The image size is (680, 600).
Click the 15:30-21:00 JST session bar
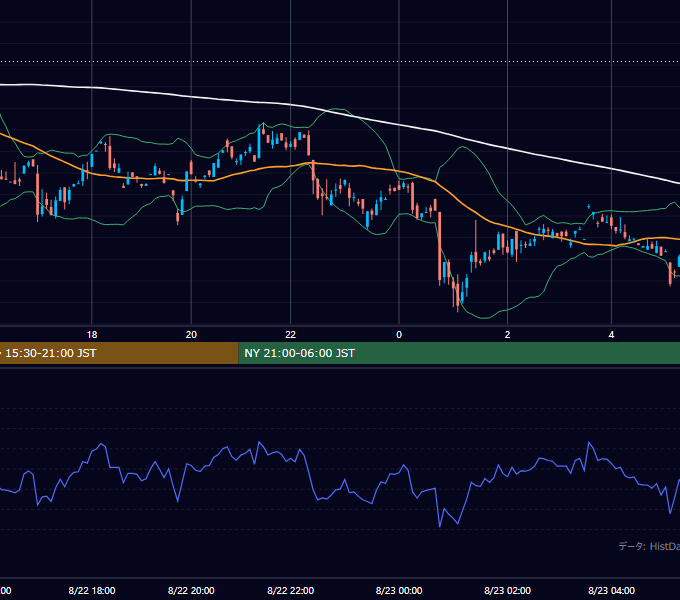pos(119,353)
